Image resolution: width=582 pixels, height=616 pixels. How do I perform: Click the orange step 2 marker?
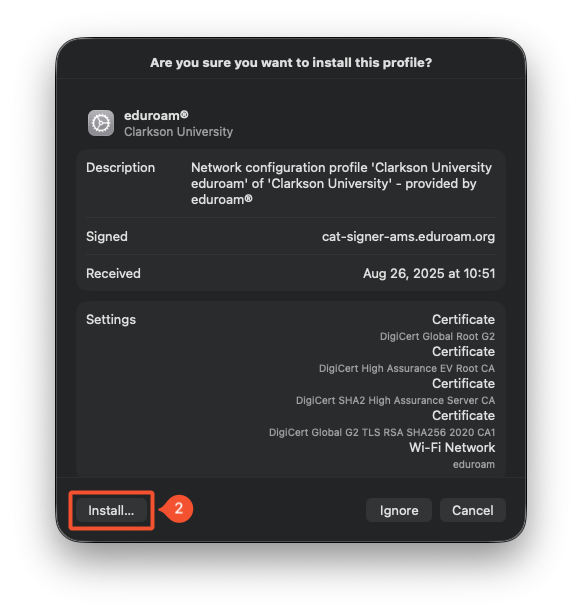click(177, 509)
